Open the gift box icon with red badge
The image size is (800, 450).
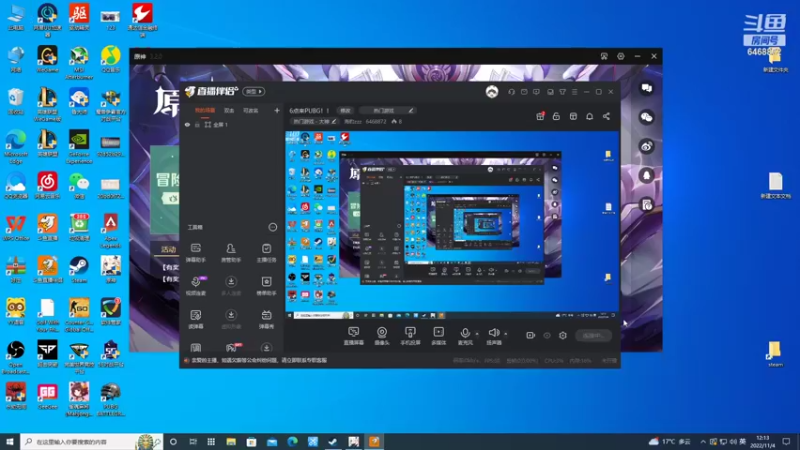click(540, 116)
